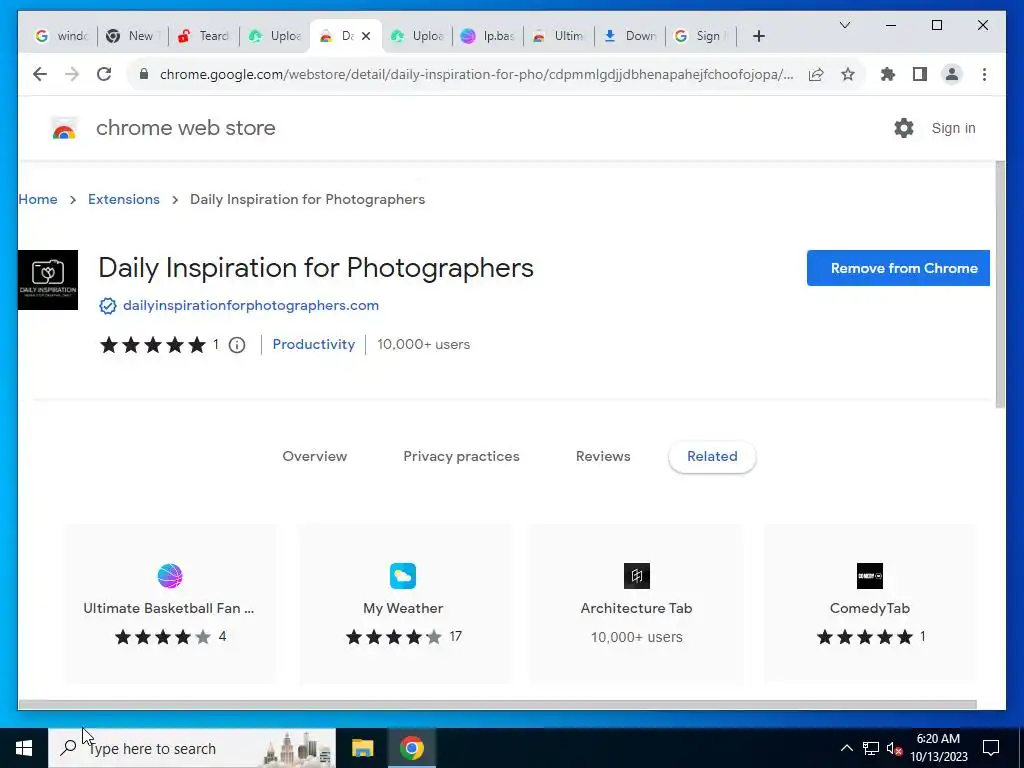Click the Chrome Web Store rainbow logo
The image size is (1024, 768).
pos(64,129)
